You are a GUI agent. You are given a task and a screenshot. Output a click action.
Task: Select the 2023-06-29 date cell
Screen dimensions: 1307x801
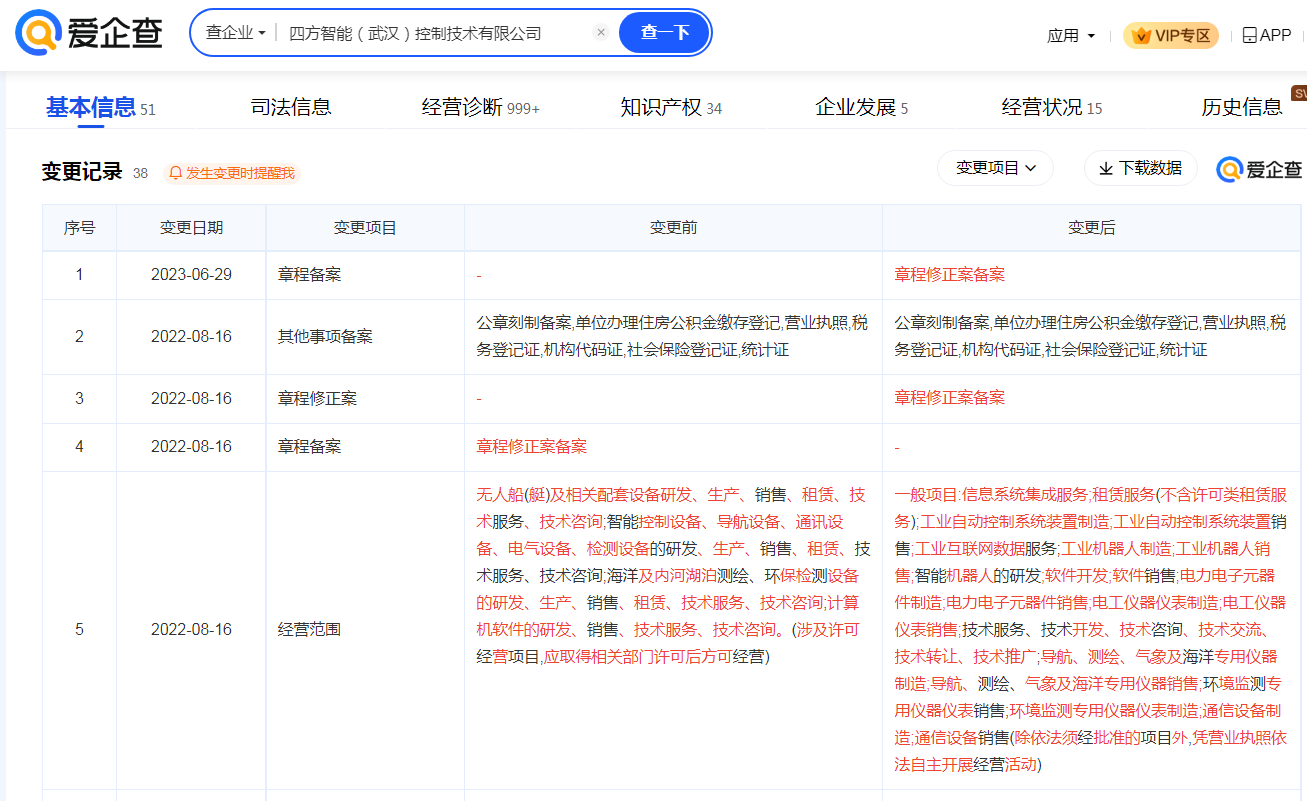pos(191,274)
